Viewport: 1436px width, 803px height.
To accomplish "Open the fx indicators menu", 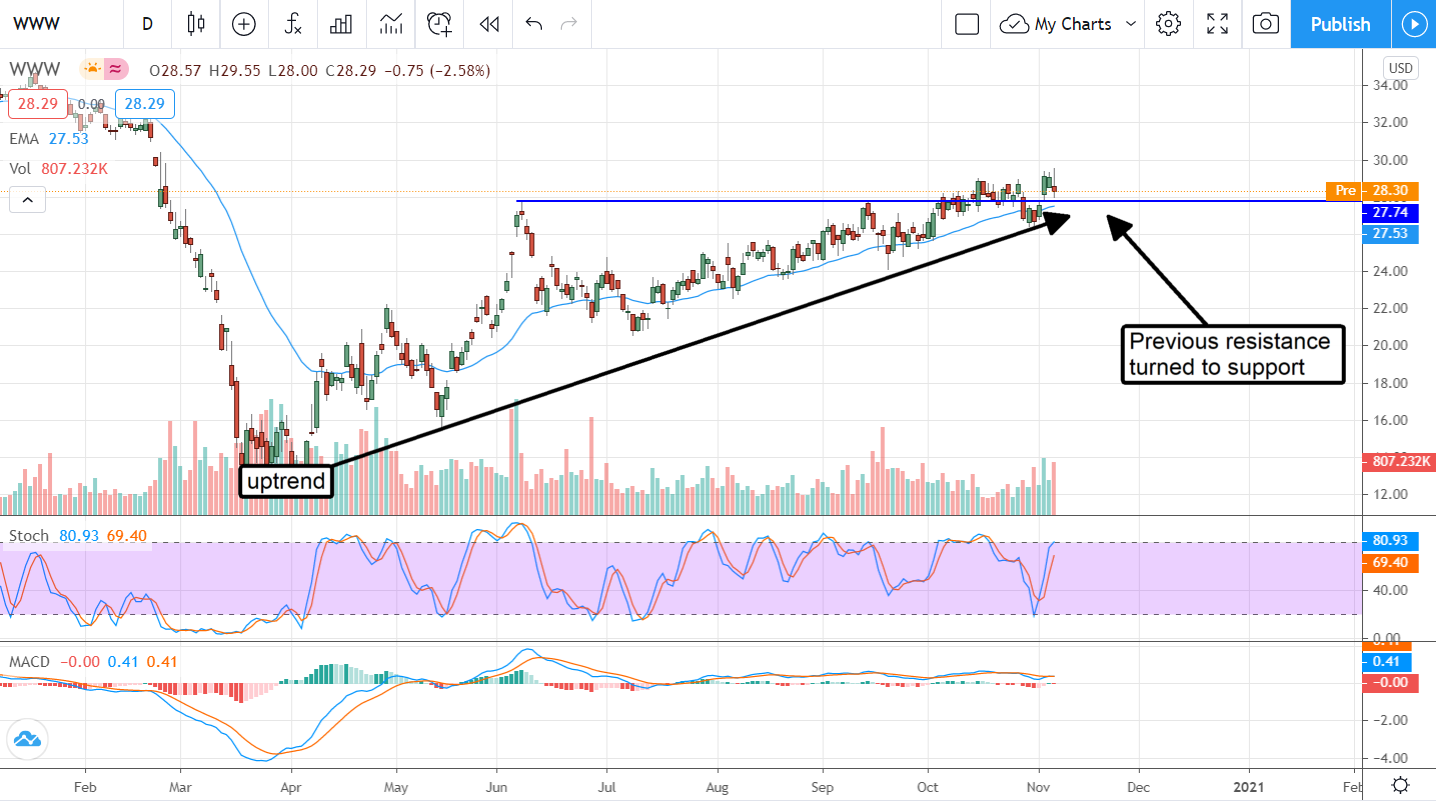I will click(x=293, y=24).
